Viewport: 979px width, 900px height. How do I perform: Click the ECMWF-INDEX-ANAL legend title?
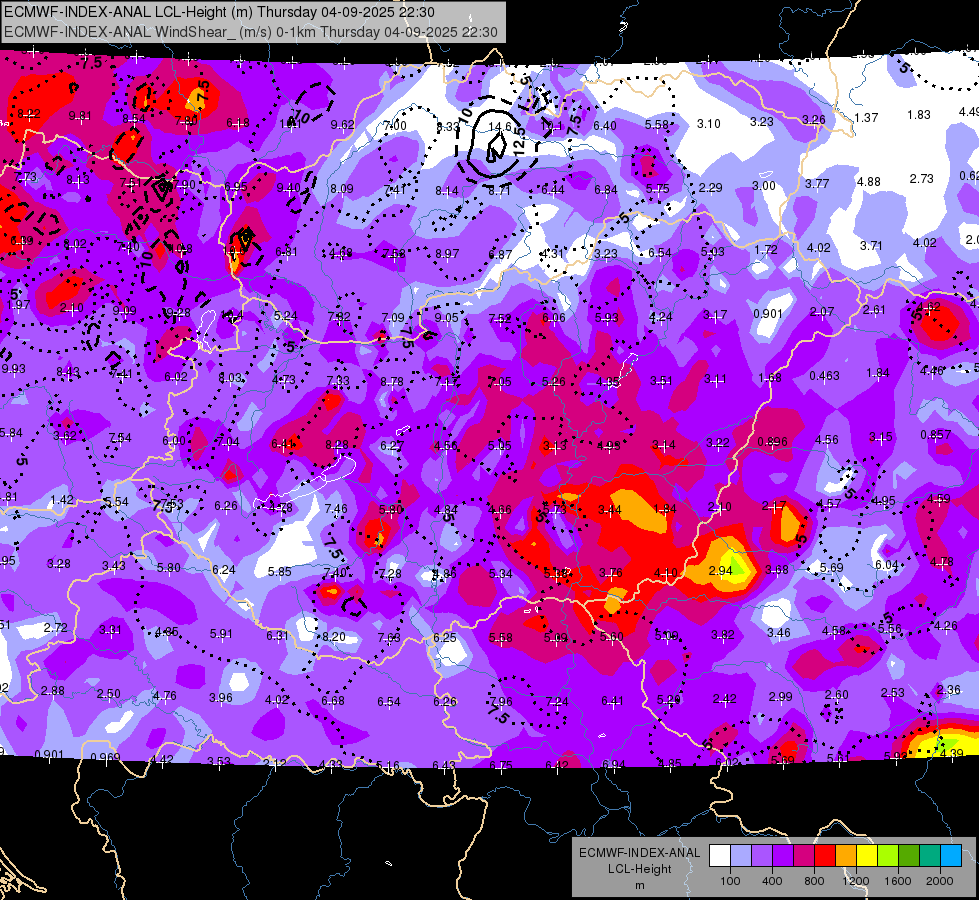tap(639, 853)
